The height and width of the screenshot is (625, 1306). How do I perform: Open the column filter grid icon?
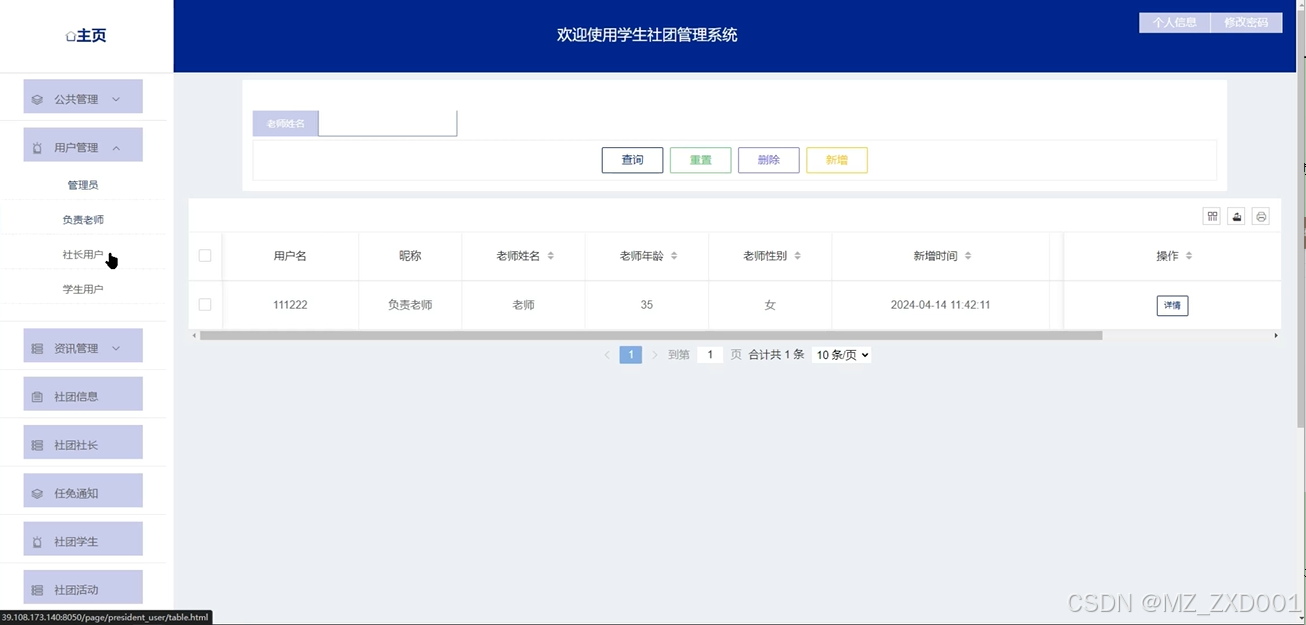click(x=1212, y=216)
